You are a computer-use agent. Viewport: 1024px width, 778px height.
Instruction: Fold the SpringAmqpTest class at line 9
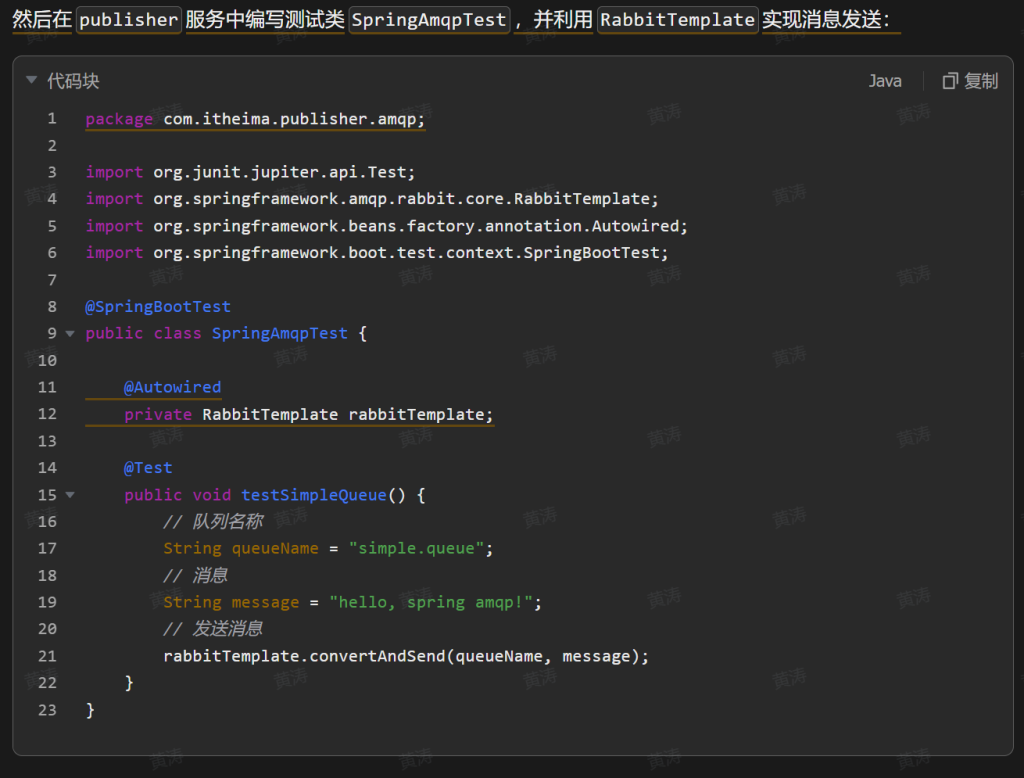pos(70,333)
